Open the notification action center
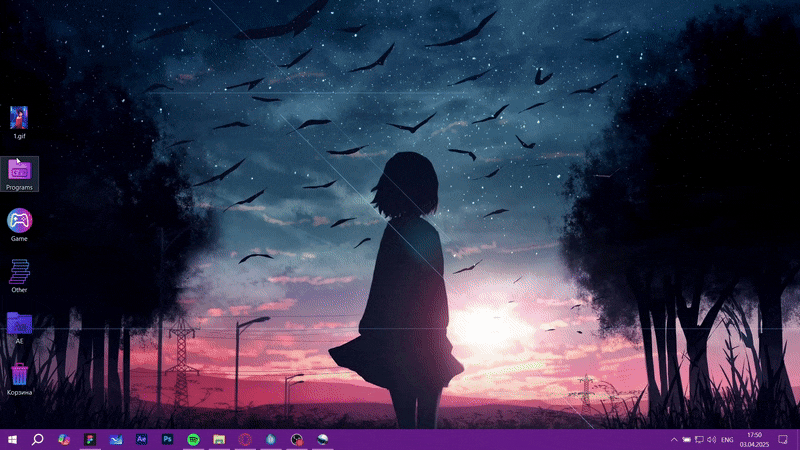 783,439
